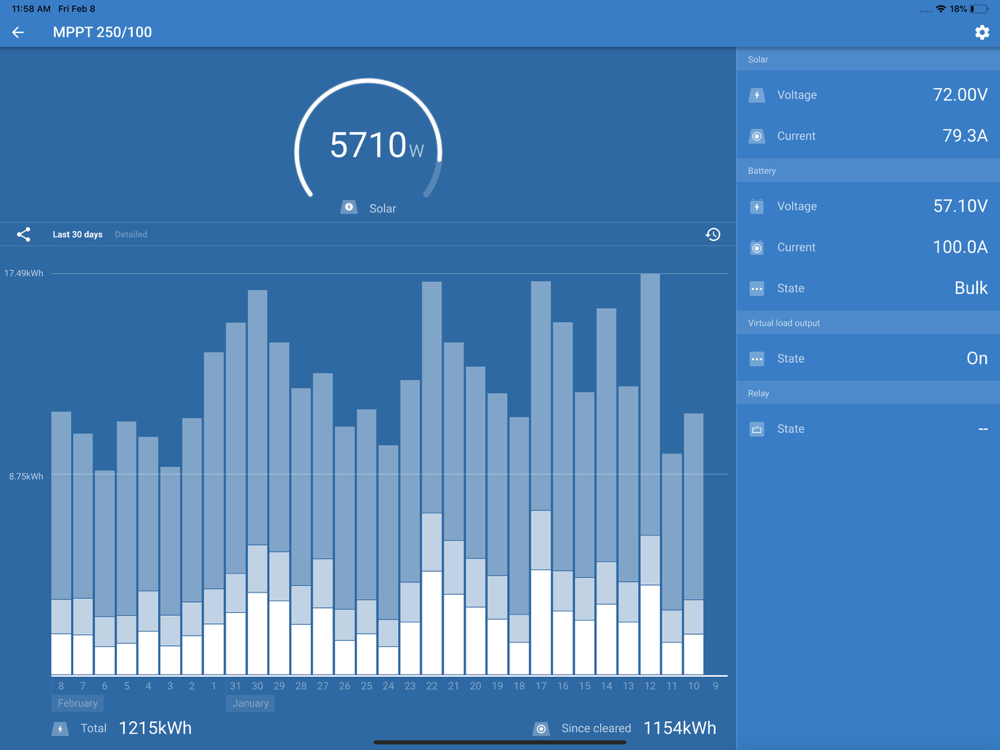Tap the Total yield icon
The width and height of the screenshot is (1000, 750).
60,728
